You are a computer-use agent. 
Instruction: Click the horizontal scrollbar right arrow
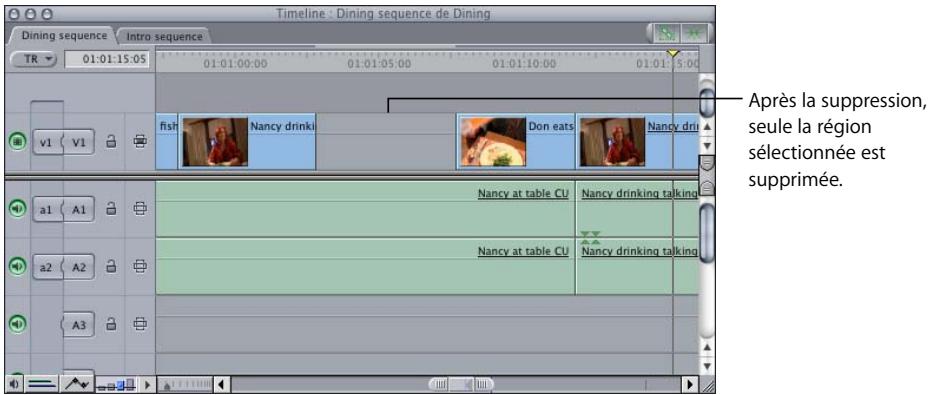689,384
